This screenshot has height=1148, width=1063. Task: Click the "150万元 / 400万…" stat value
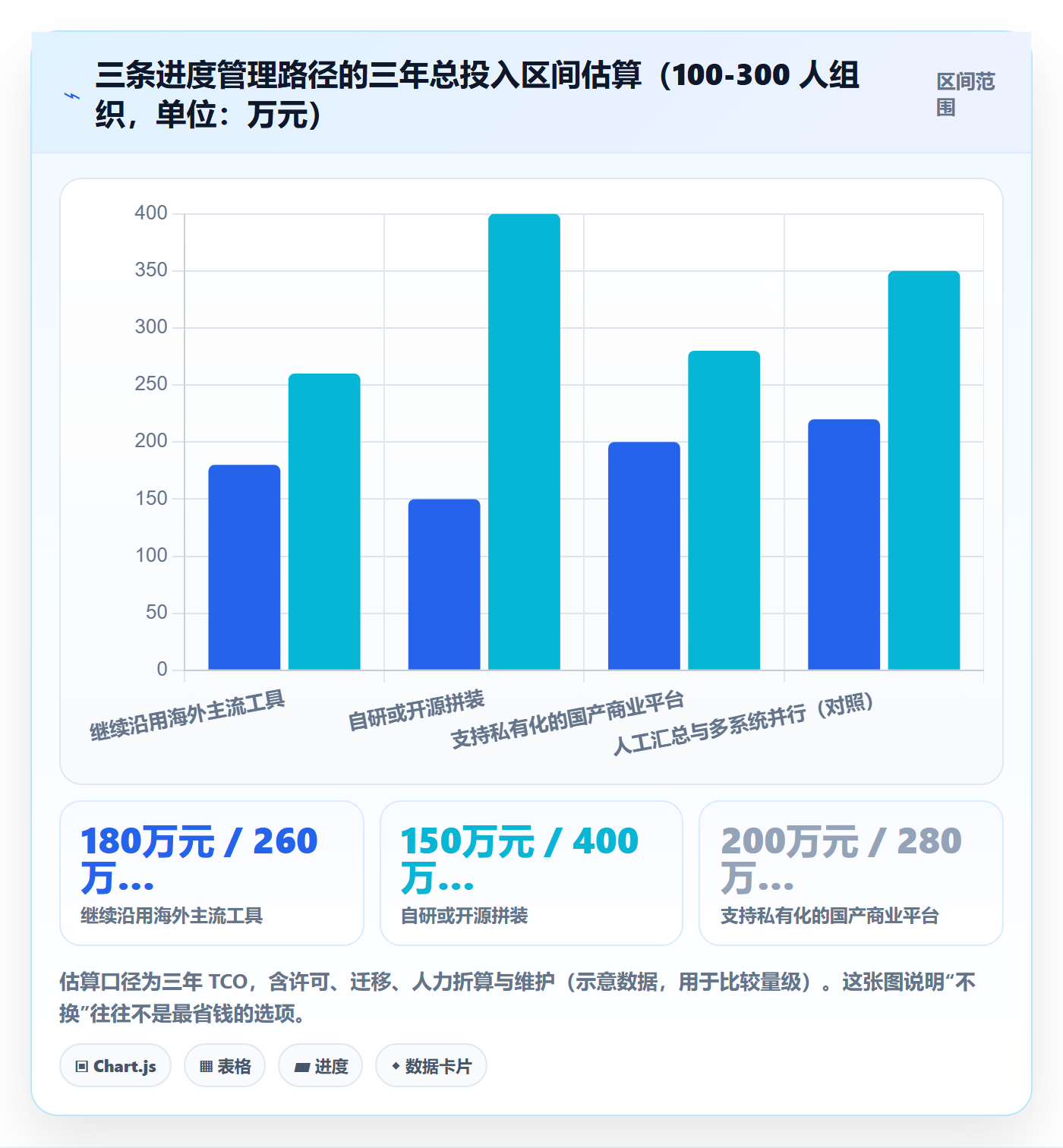(x=519, y=859)
